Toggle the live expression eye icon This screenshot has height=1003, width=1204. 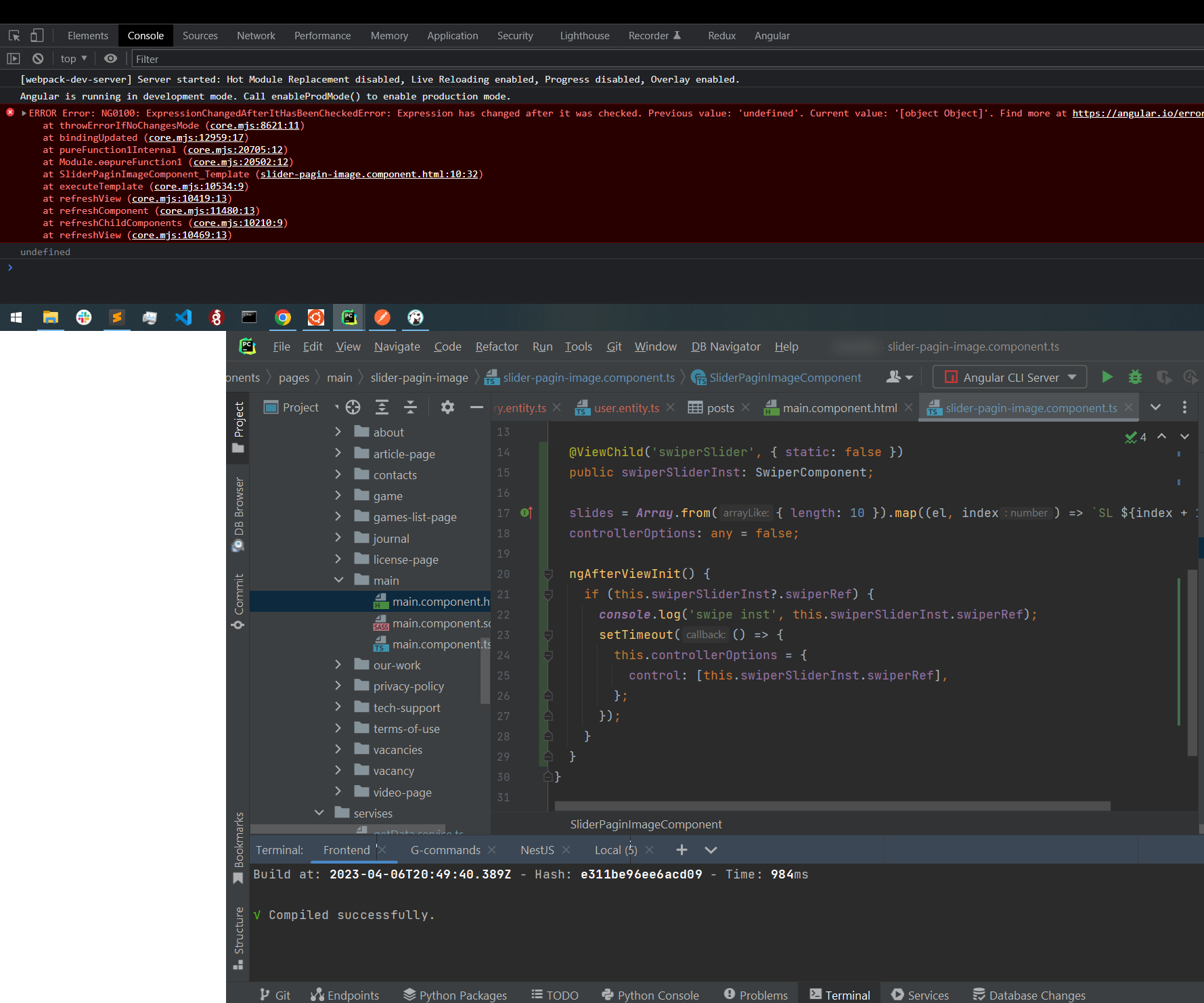pyautogui.click(x=110, y=59)
